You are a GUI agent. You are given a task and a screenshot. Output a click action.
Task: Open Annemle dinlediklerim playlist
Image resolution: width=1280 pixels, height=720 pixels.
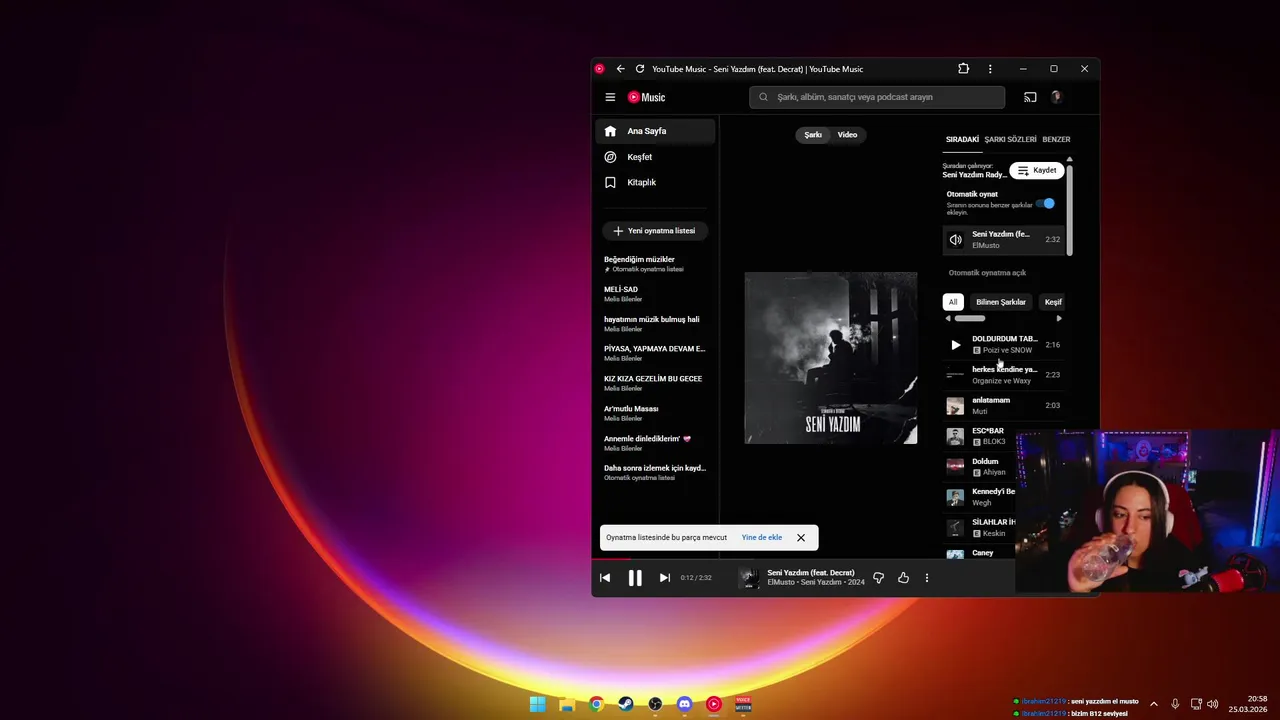tap(656, 443)
